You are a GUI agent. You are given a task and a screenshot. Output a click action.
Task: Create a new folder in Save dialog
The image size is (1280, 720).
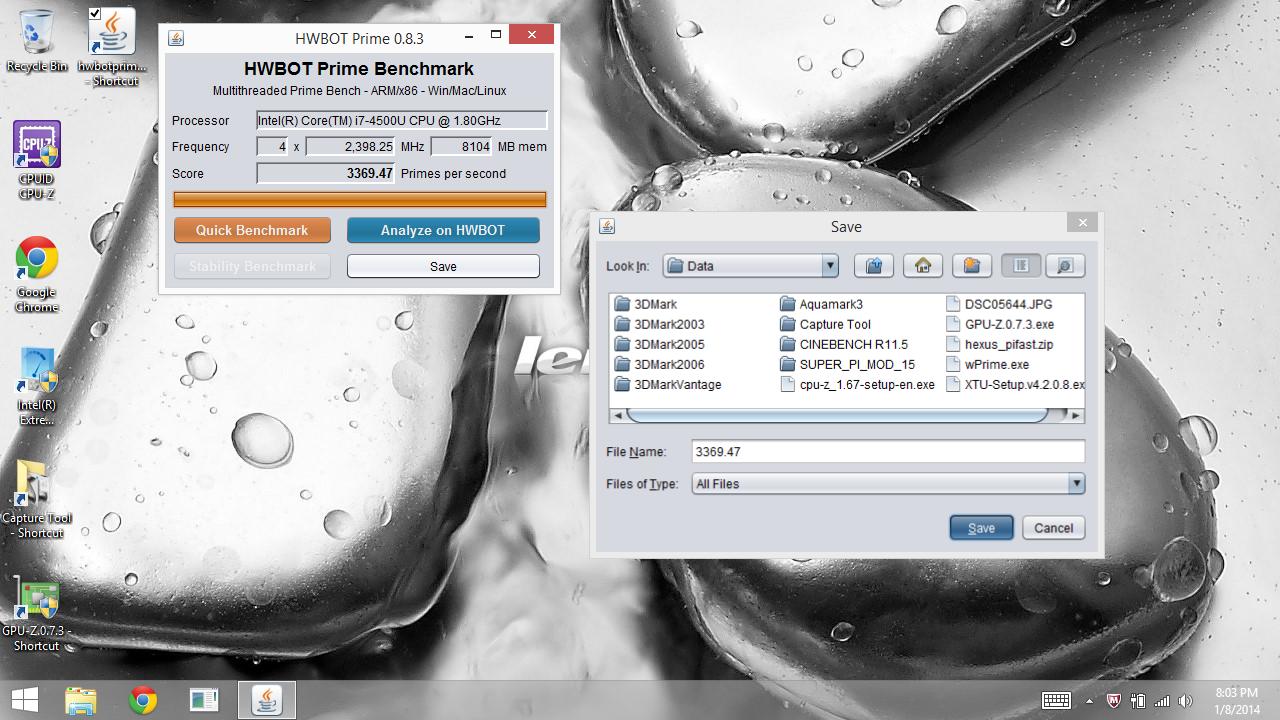[x=971, y=266]
